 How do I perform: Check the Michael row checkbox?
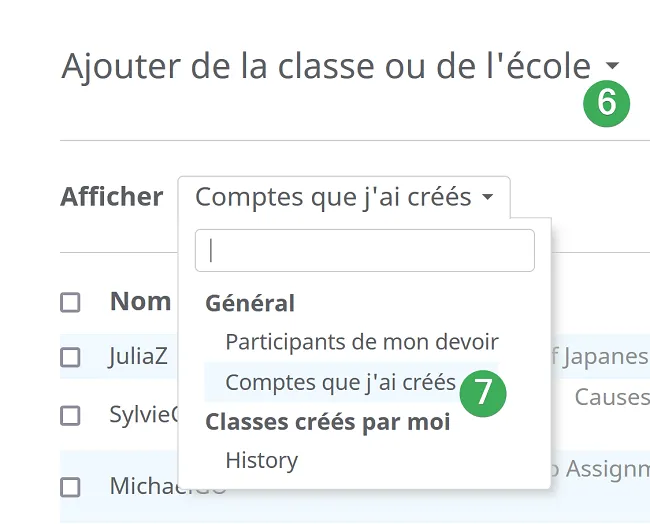point(70,487)
